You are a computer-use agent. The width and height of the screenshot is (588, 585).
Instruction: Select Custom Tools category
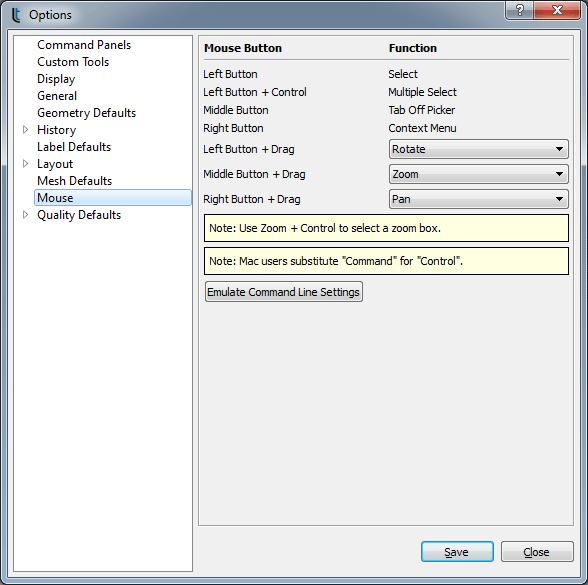pyautogui.click(x=73, y=62)
